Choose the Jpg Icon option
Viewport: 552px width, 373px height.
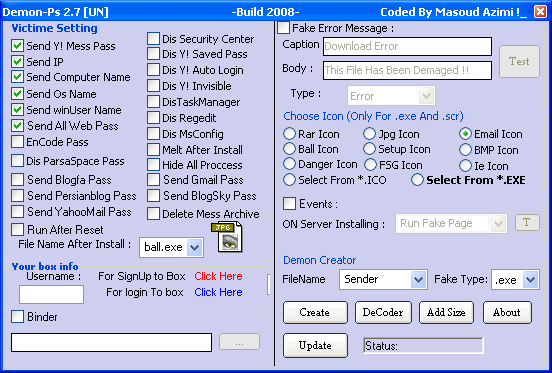[369, 134]
